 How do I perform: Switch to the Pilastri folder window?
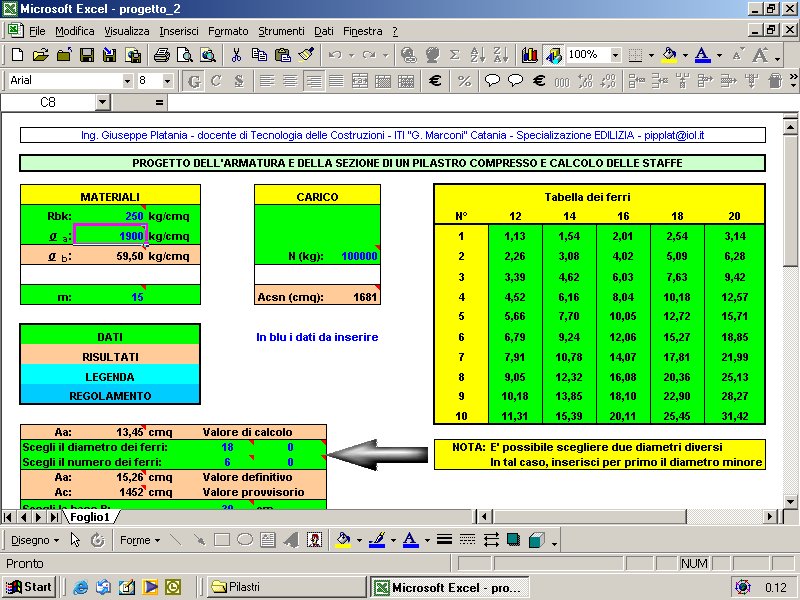pos(286,587)
